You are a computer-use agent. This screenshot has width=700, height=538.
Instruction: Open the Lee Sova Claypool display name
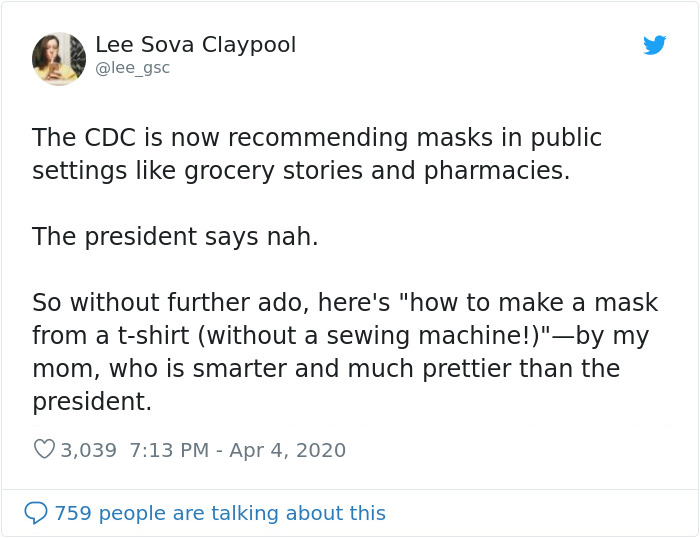196,45
